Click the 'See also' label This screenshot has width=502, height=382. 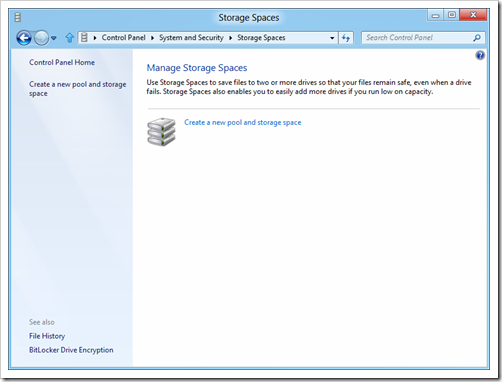click(42, 322)
